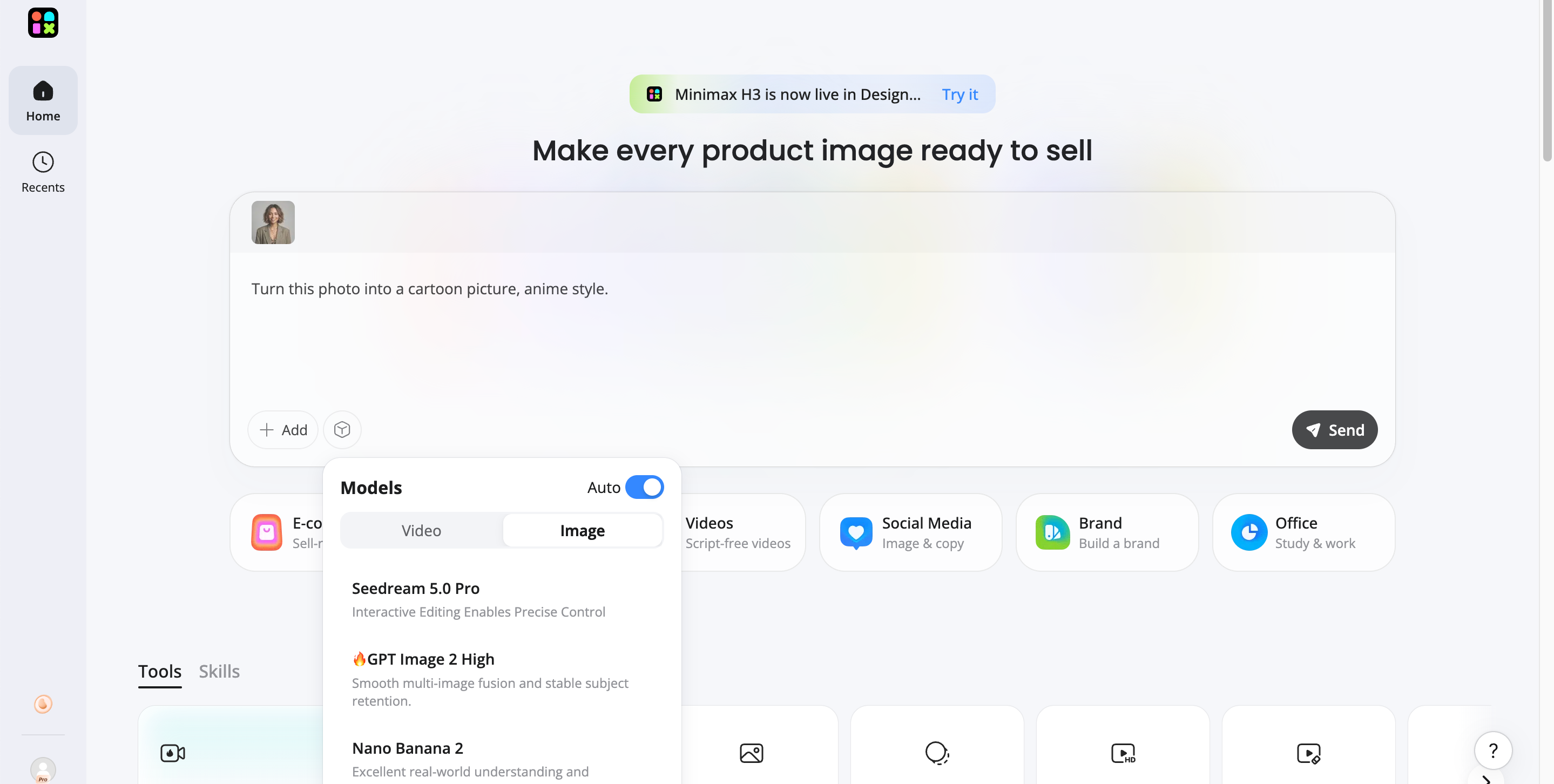Open the Videos script-free videos card
Viewport: 1554px width, 784px height.
pos(743,532)
